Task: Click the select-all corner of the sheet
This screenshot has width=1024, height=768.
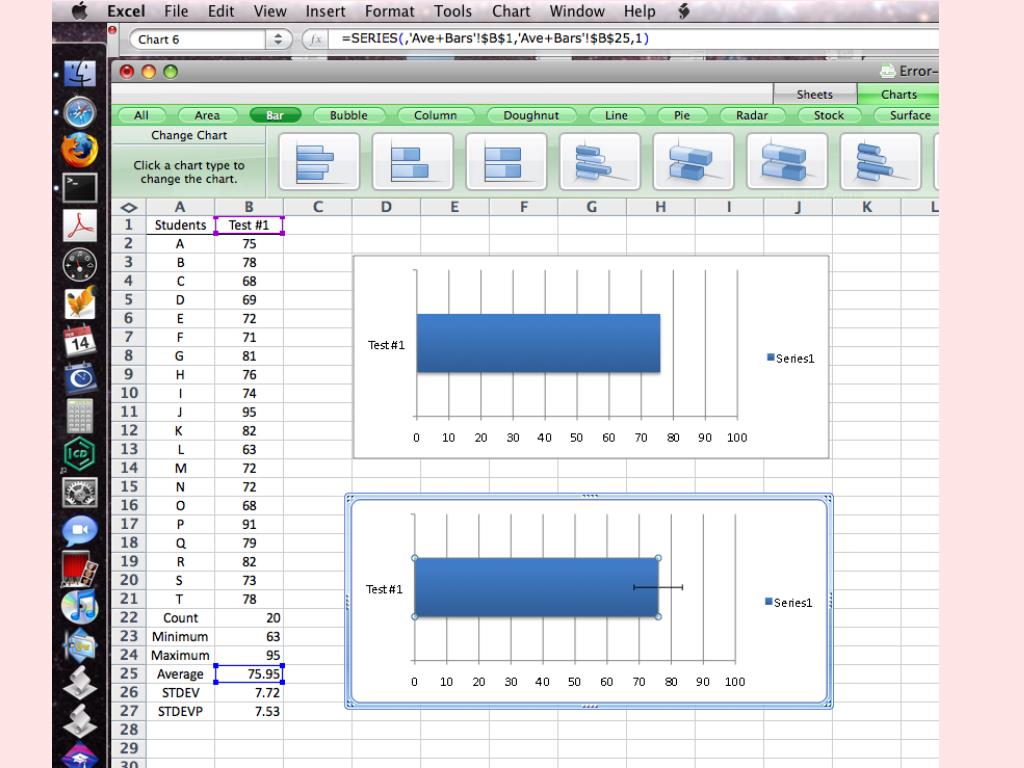Action: [129, 207]
